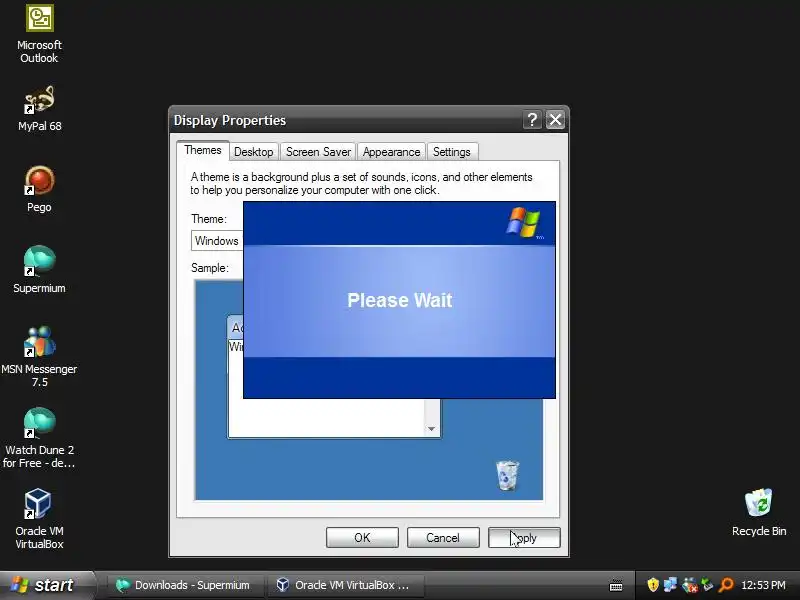This screenshot has width=800, height=600.
Task: Select the Pego desktop shortcut
Action: (x=39, y=189)
